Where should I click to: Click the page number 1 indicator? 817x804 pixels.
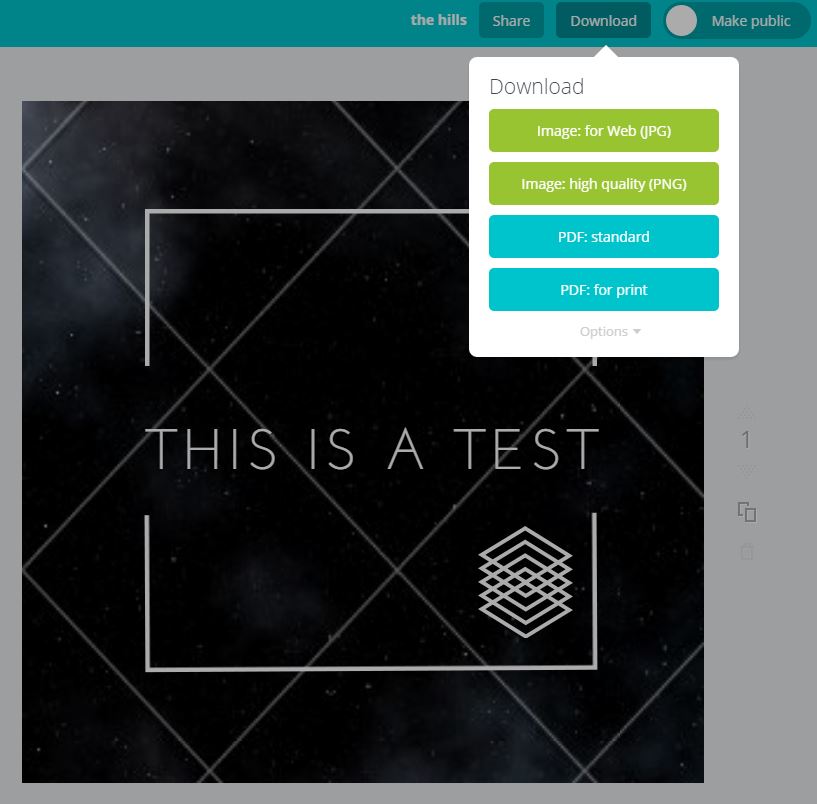click(x=746, y=441)
